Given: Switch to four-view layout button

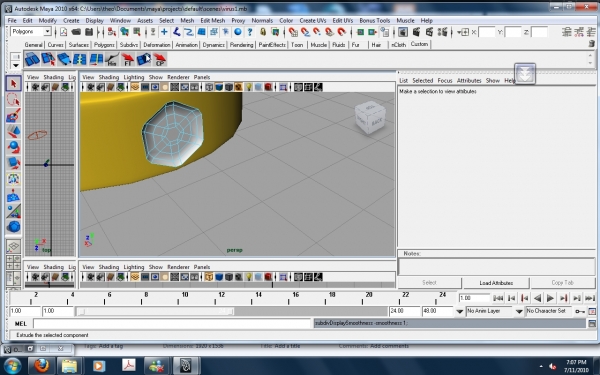Looking at the screenshot, I should click(14, 262).
